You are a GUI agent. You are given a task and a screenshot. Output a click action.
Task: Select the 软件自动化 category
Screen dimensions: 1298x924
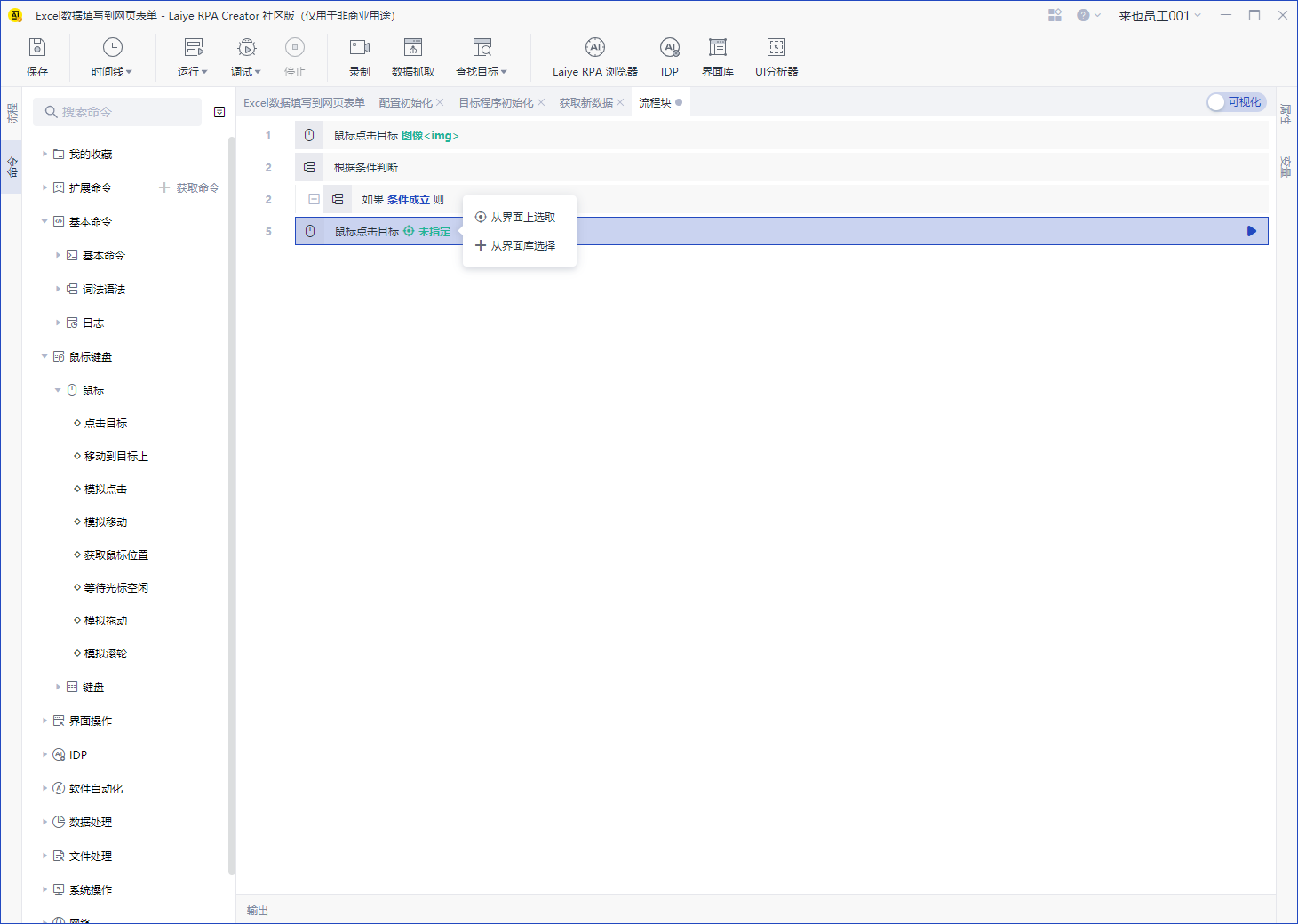point(96,788)
